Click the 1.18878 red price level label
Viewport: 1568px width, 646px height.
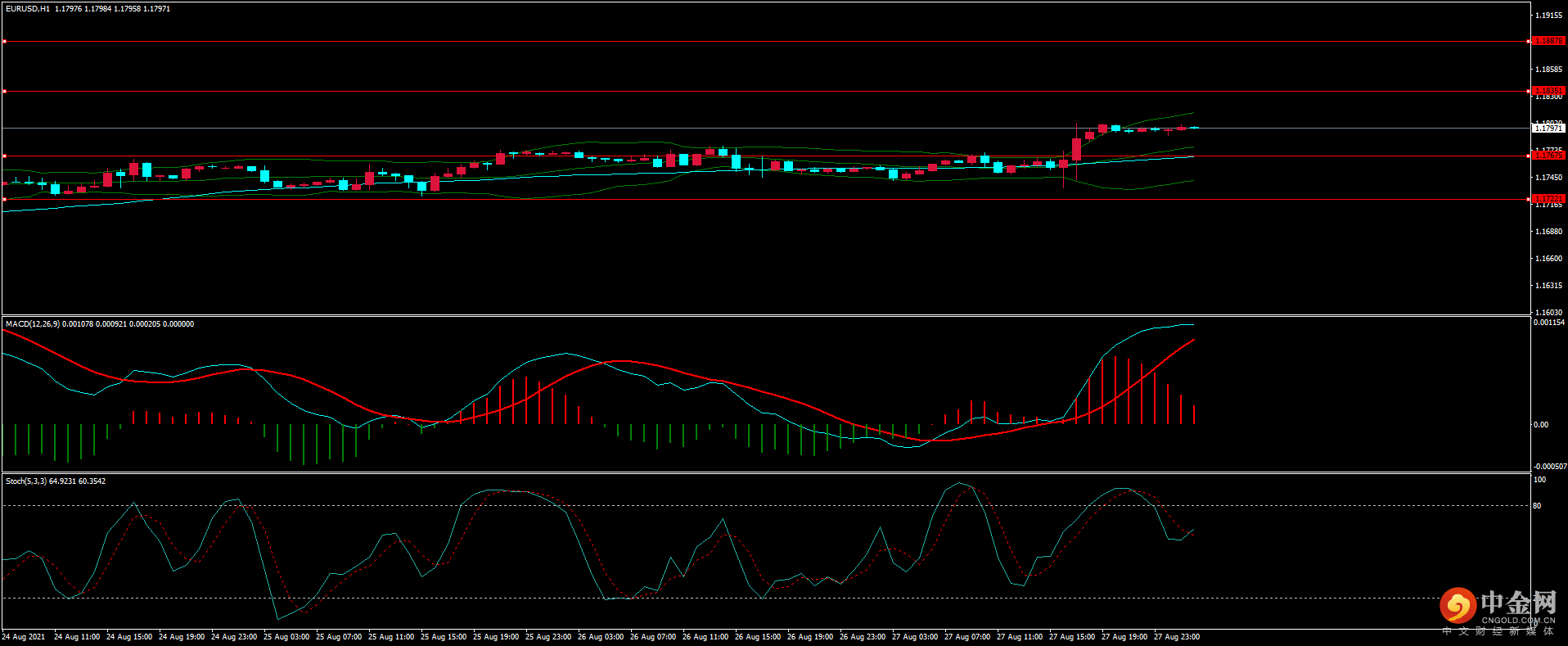(x=1548, y=41)
